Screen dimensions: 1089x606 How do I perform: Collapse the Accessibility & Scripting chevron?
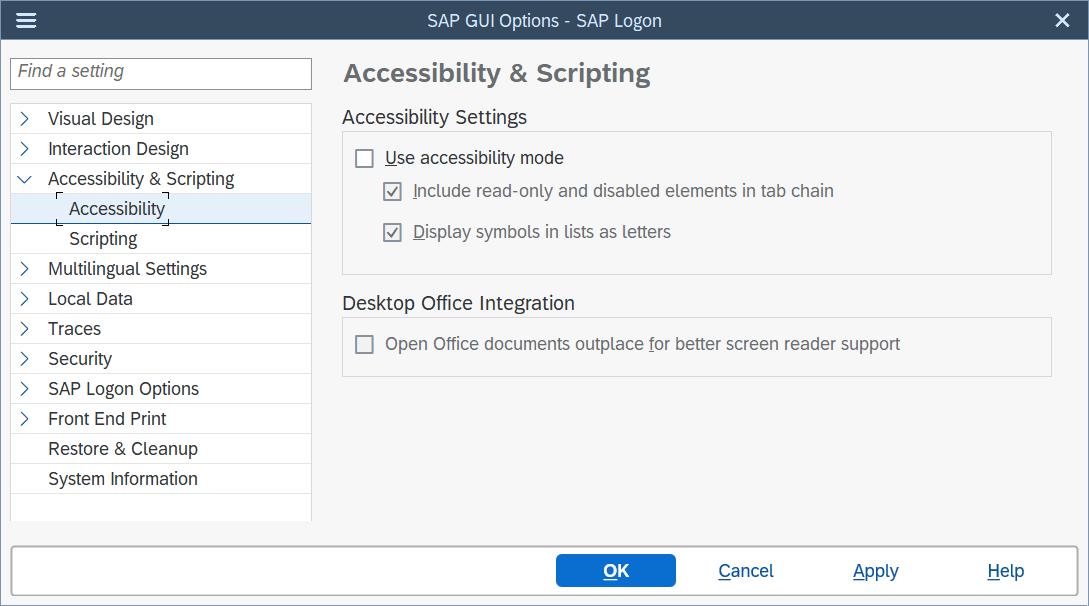coord(25,179)
